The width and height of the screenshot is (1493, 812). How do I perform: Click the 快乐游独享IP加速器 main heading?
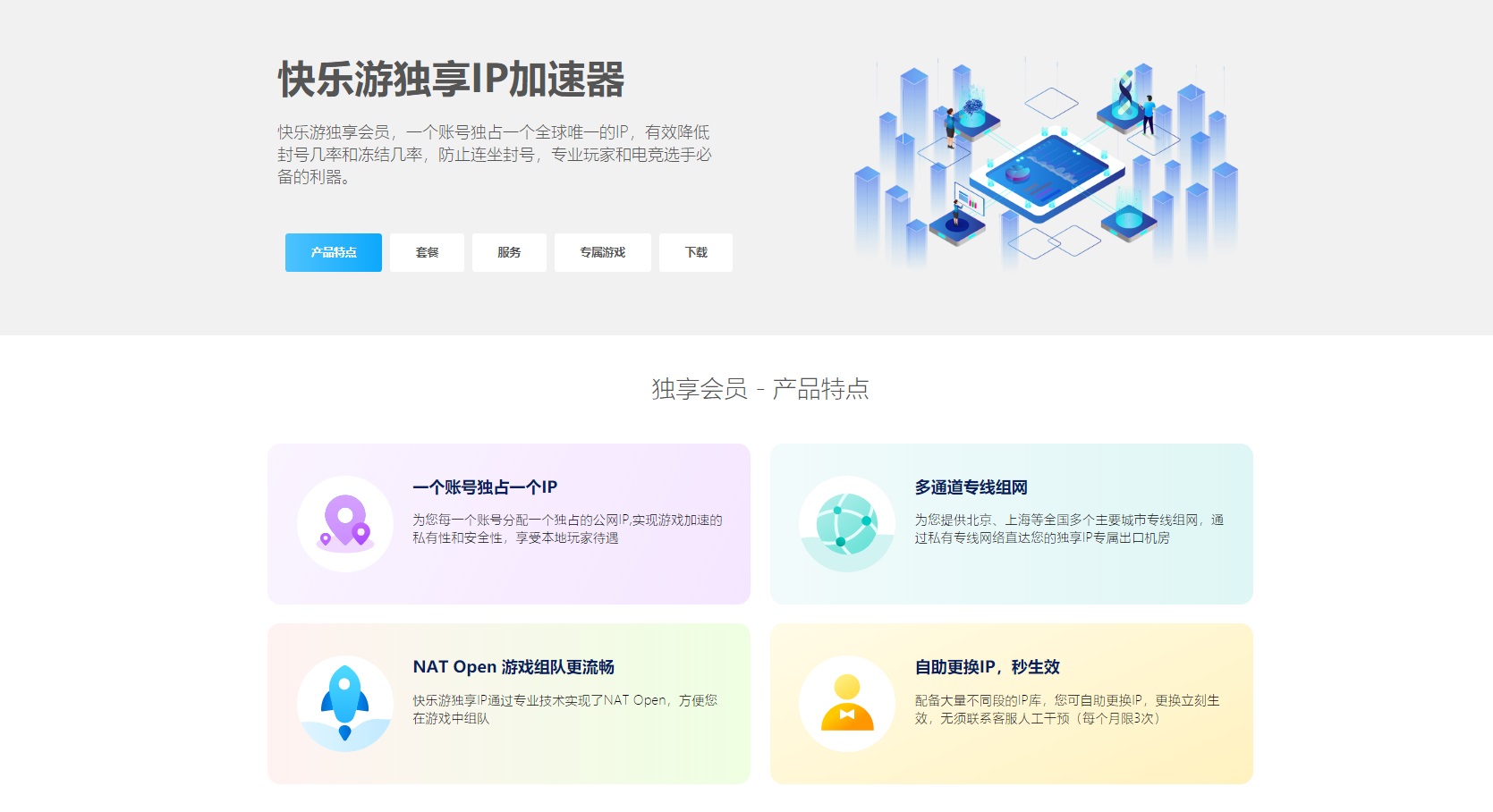coord(451,80)
